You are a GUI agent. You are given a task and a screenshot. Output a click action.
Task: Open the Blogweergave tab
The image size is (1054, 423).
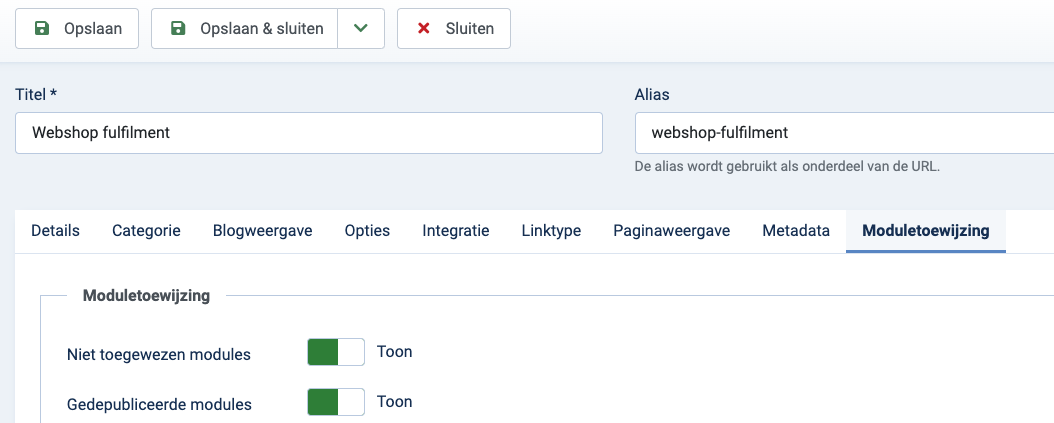pos(263,231)
